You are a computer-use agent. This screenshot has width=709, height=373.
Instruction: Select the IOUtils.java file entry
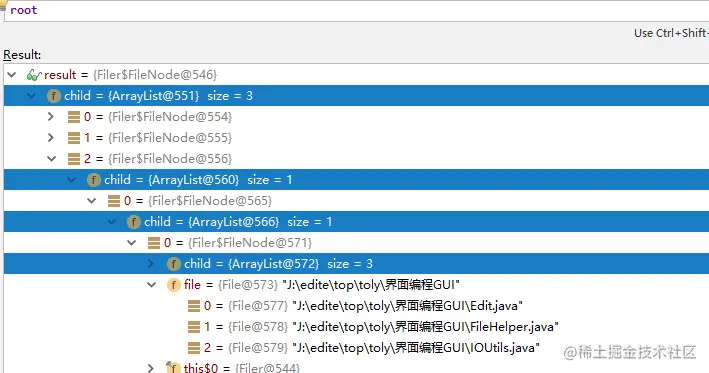click(x=356, y=348)
